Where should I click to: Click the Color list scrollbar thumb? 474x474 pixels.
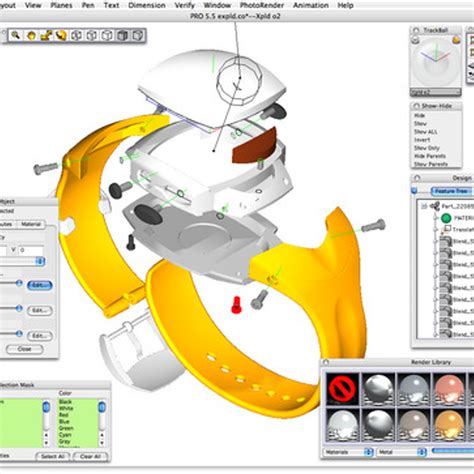102,407
